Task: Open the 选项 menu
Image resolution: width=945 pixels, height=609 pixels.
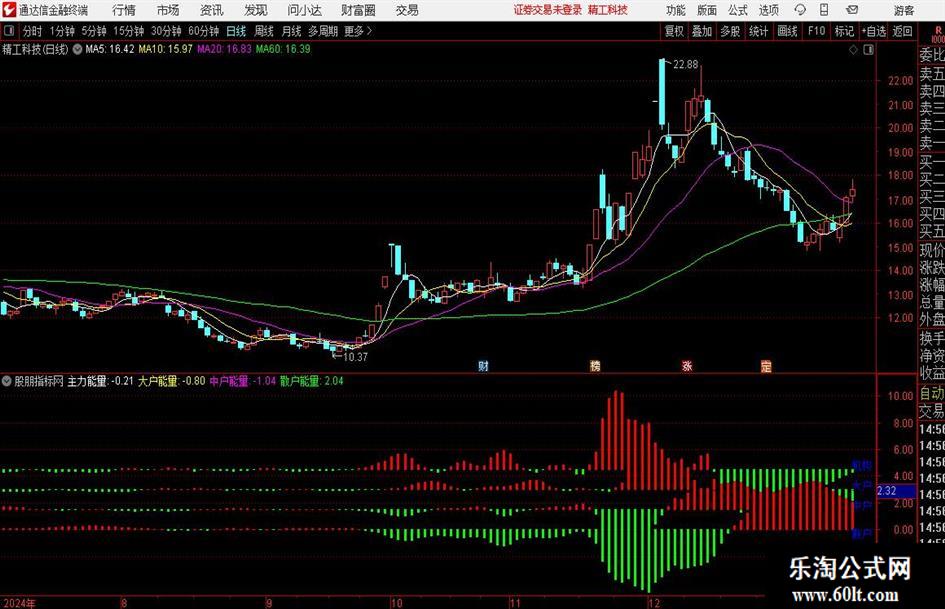Action: [x=769, y=10]
